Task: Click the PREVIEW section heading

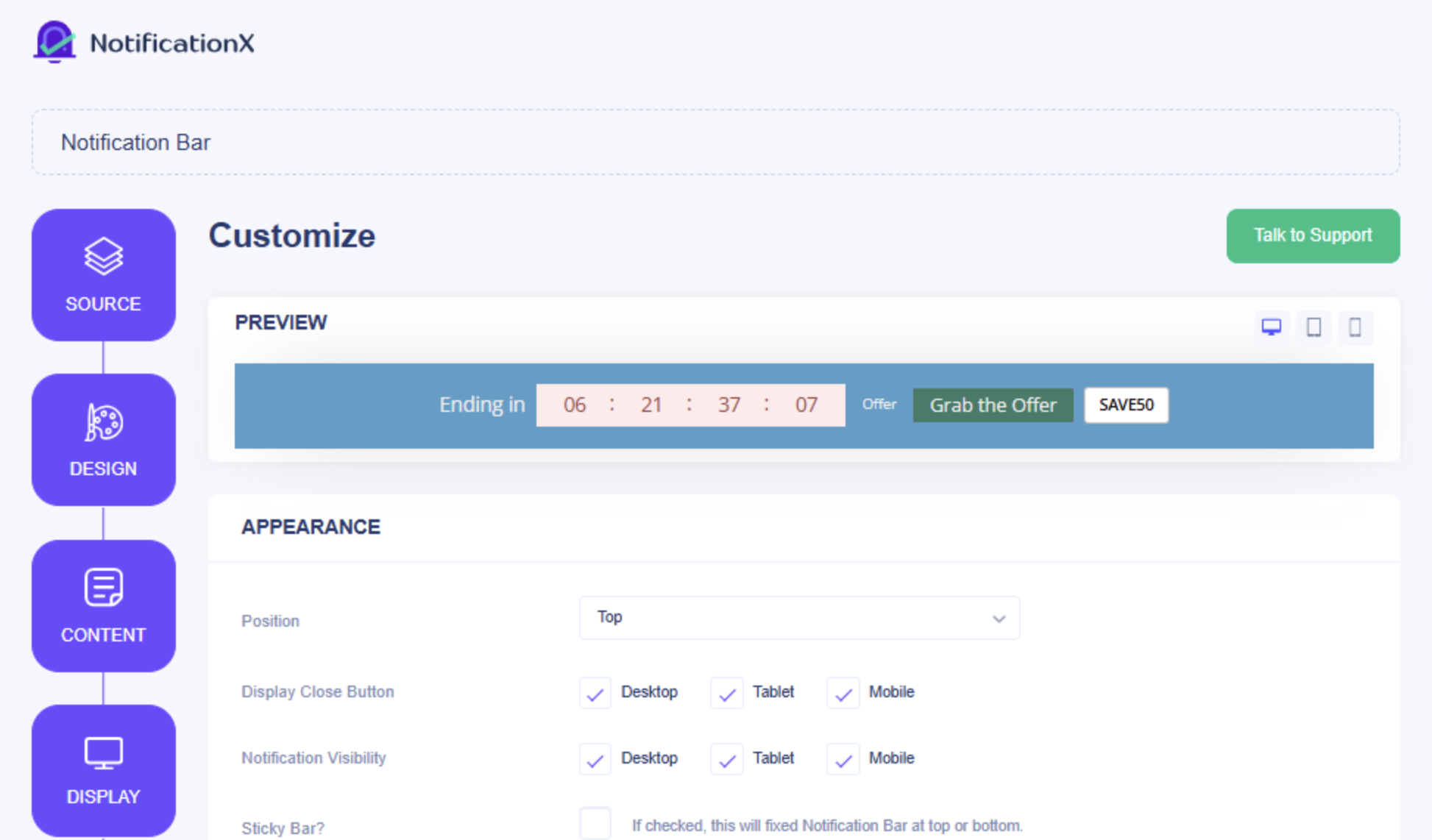Action: (281, 322)
